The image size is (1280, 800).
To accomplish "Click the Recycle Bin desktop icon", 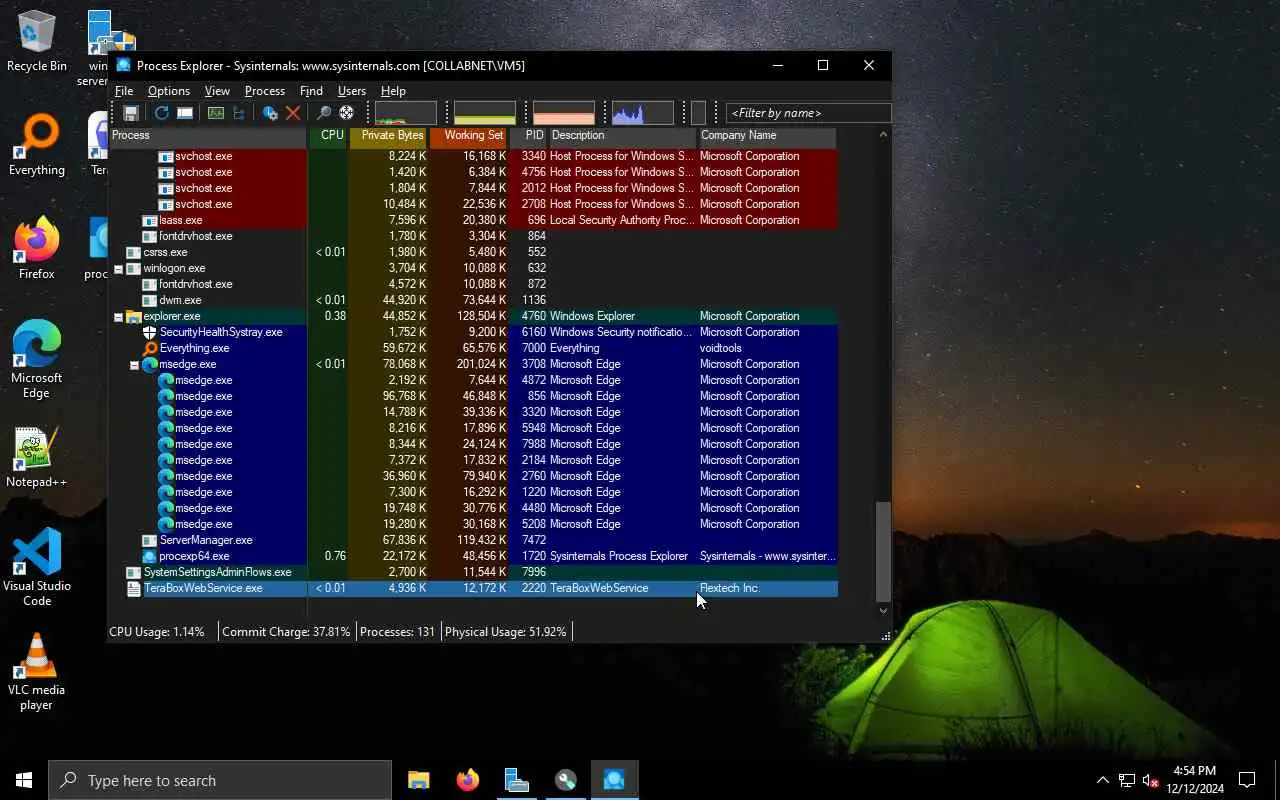I will click(37, 42).
